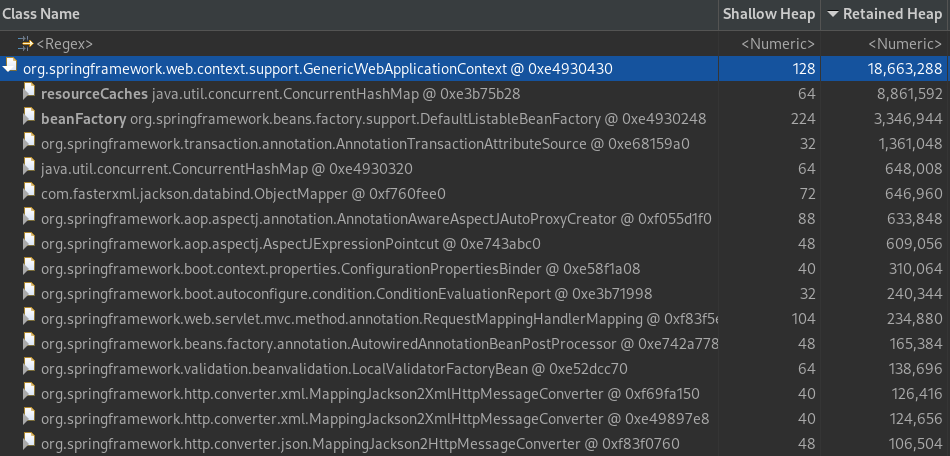Screen dimensions: 950x456
Task: Click retained heap value 106,504
Action: pos(915,443)
